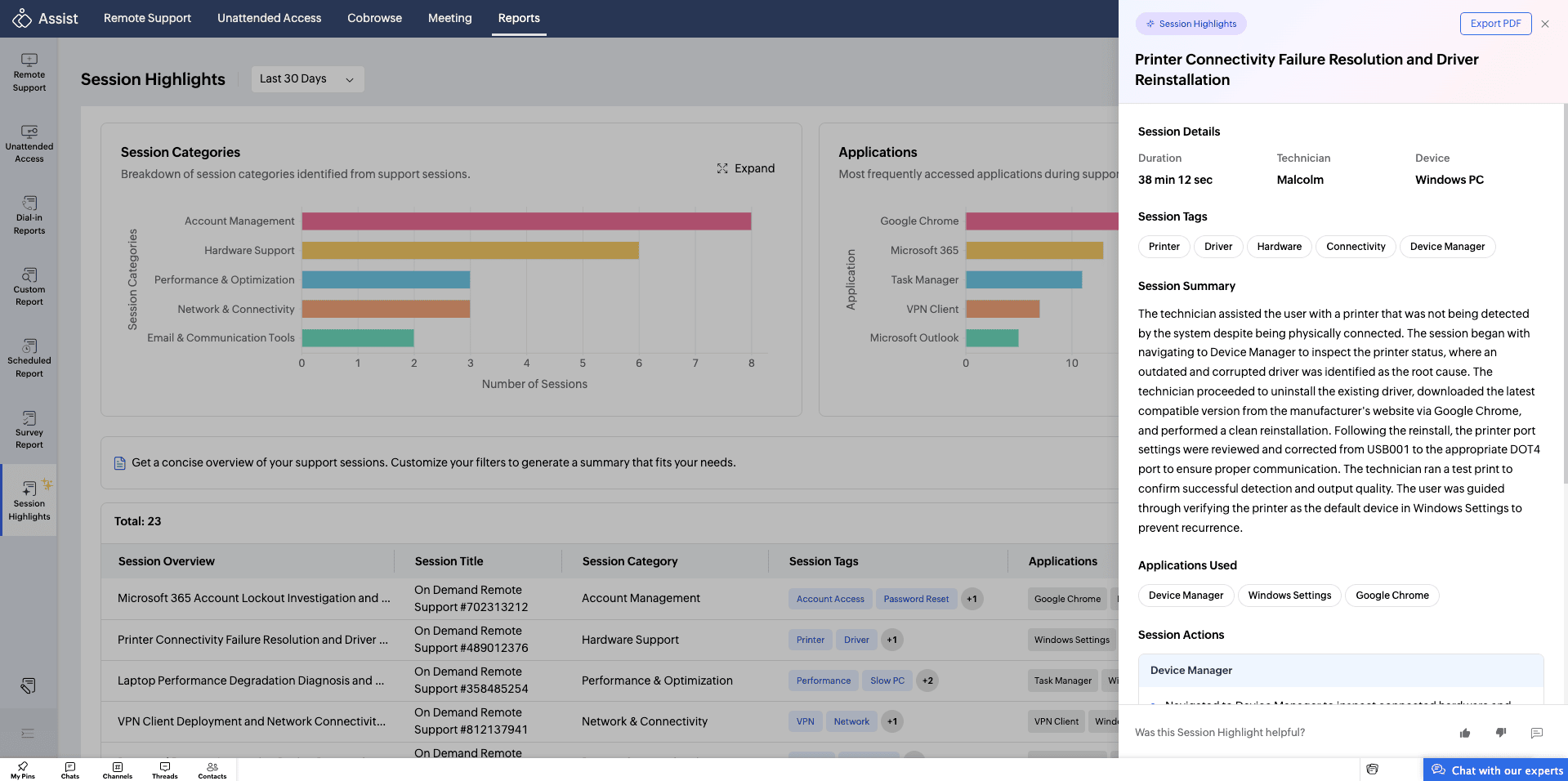Image resolution: width=1568 pixels, height=781 pixels.
Task: Click the Account Management chart bar
Action: pos(526,221)
